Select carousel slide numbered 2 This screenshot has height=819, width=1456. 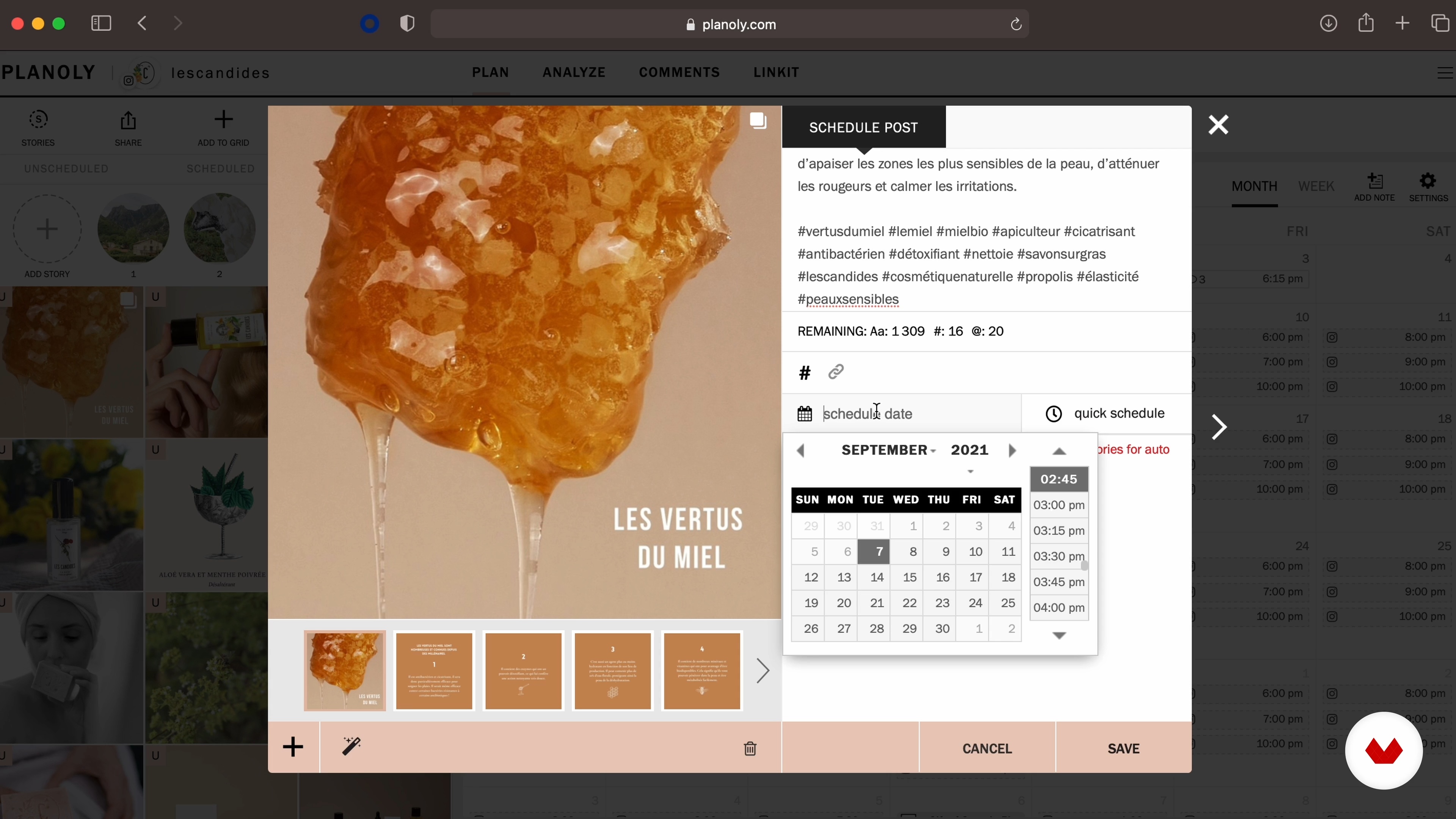(x=523, y=671)
